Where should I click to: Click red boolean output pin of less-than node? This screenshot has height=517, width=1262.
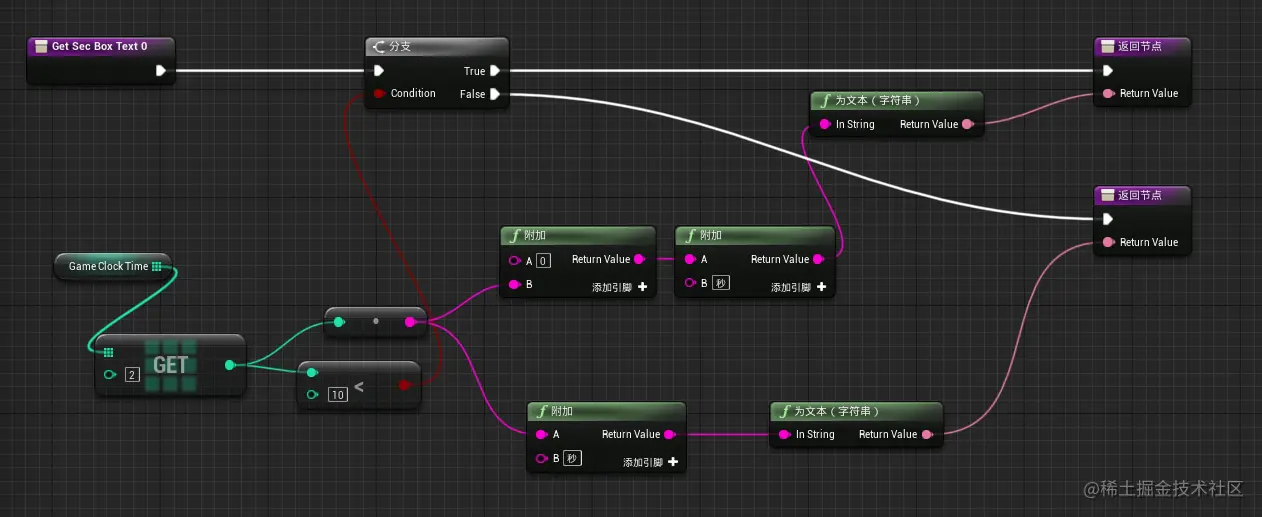404,385
